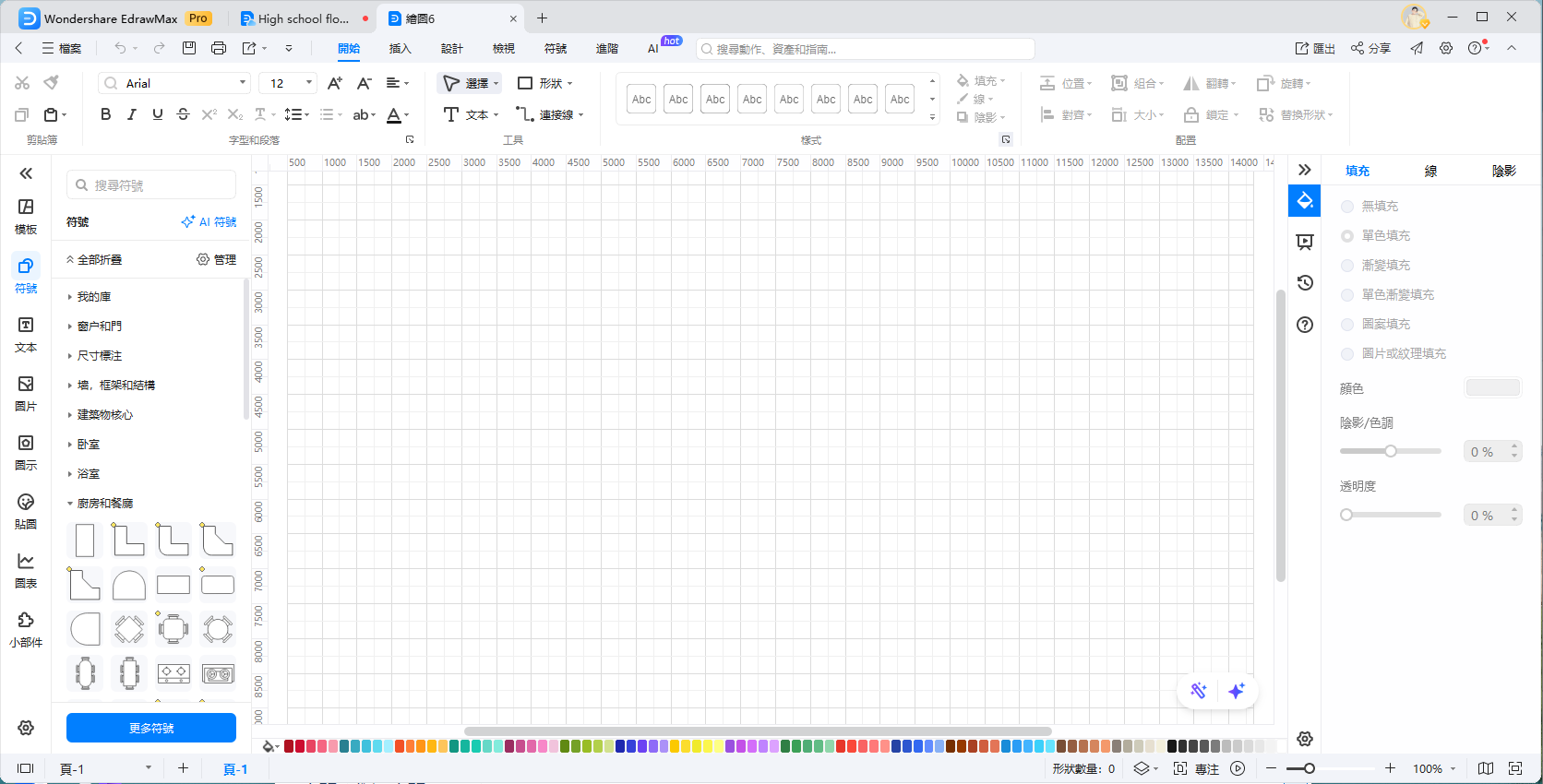Open the 圖表 (Chart) sidebar panel
Screen dimensions: 1543x784
[x=26, y=570]
